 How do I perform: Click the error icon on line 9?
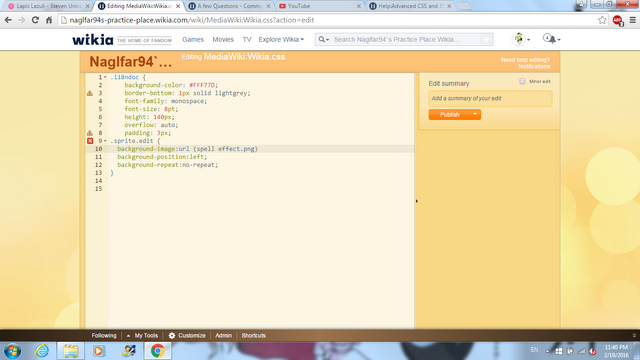click(x=90, y=141)
